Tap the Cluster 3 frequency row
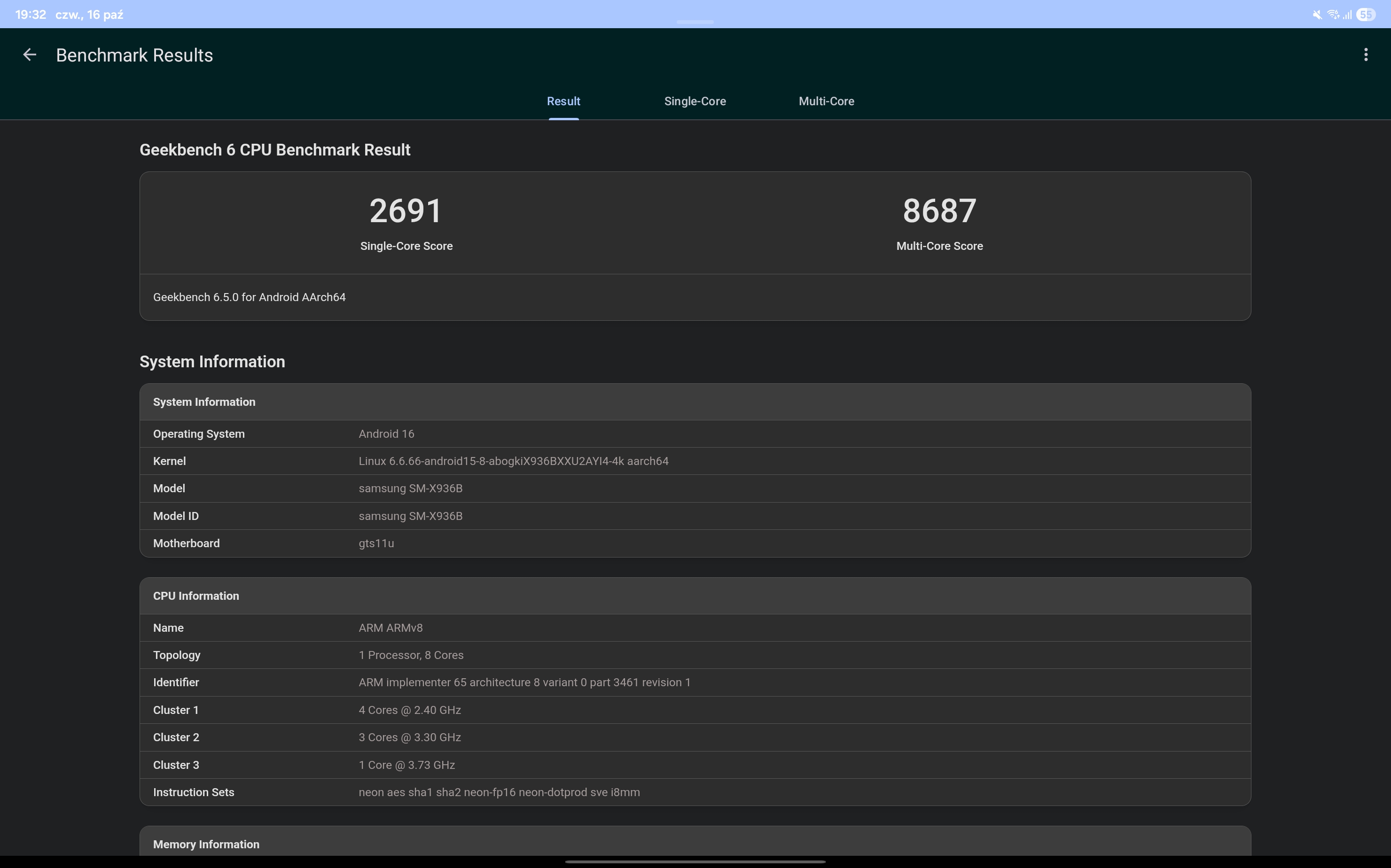This screenshot has width=1391, height=868. [406, 765]
